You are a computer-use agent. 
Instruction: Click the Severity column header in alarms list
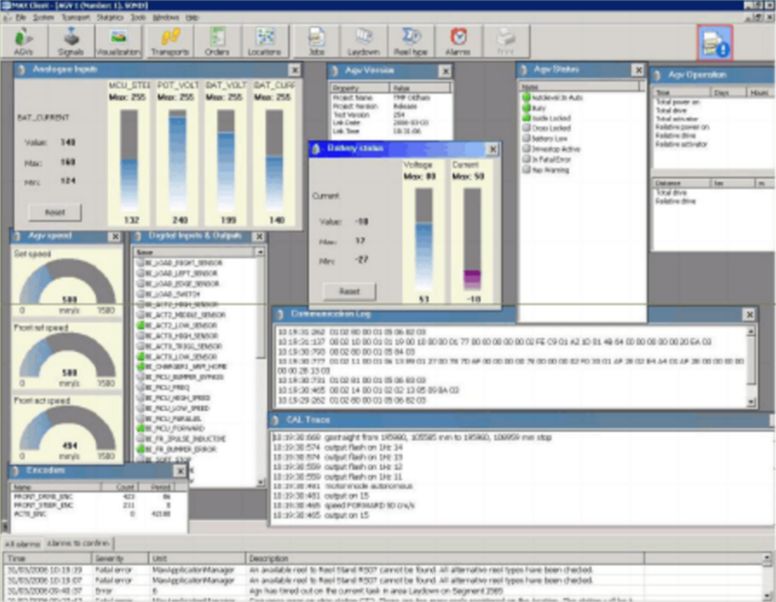[110, 557]
